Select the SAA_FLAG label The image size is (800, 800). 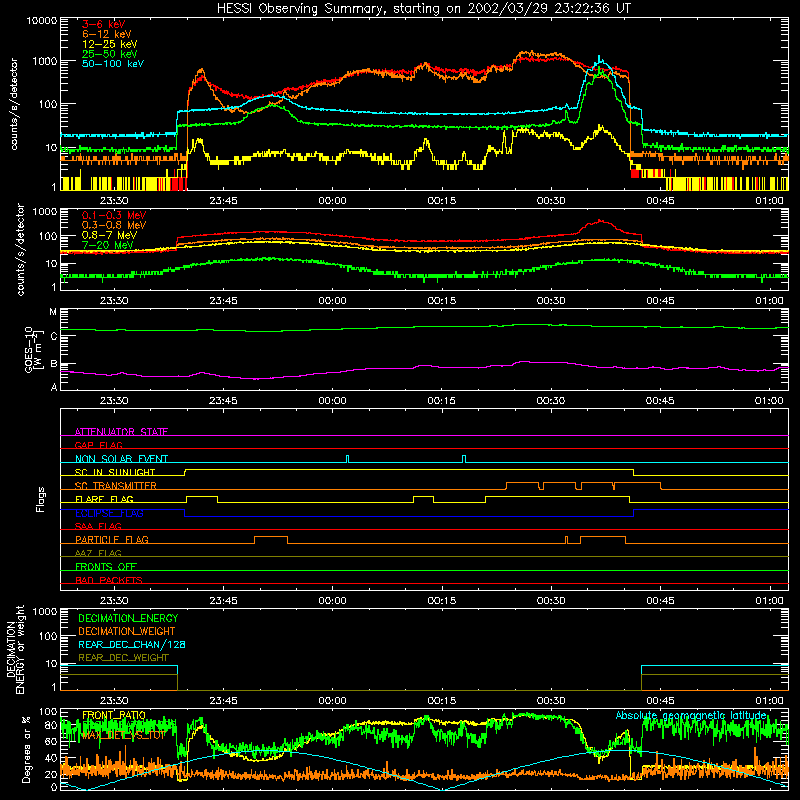98,526
